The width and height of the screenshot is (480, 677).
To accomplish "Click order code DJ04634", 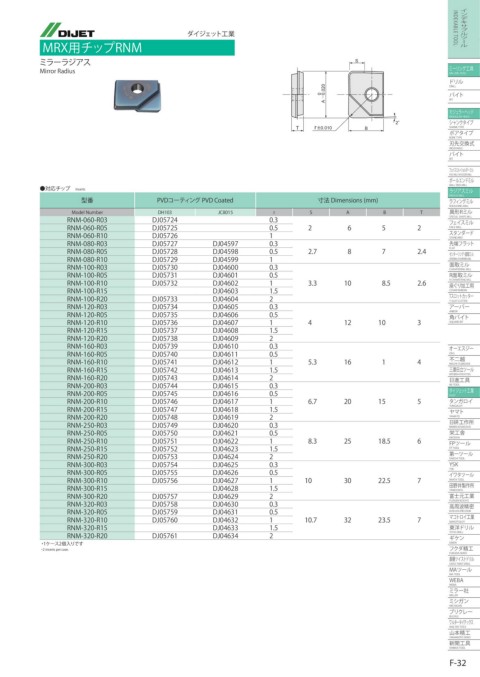I will tap(225, 536).
